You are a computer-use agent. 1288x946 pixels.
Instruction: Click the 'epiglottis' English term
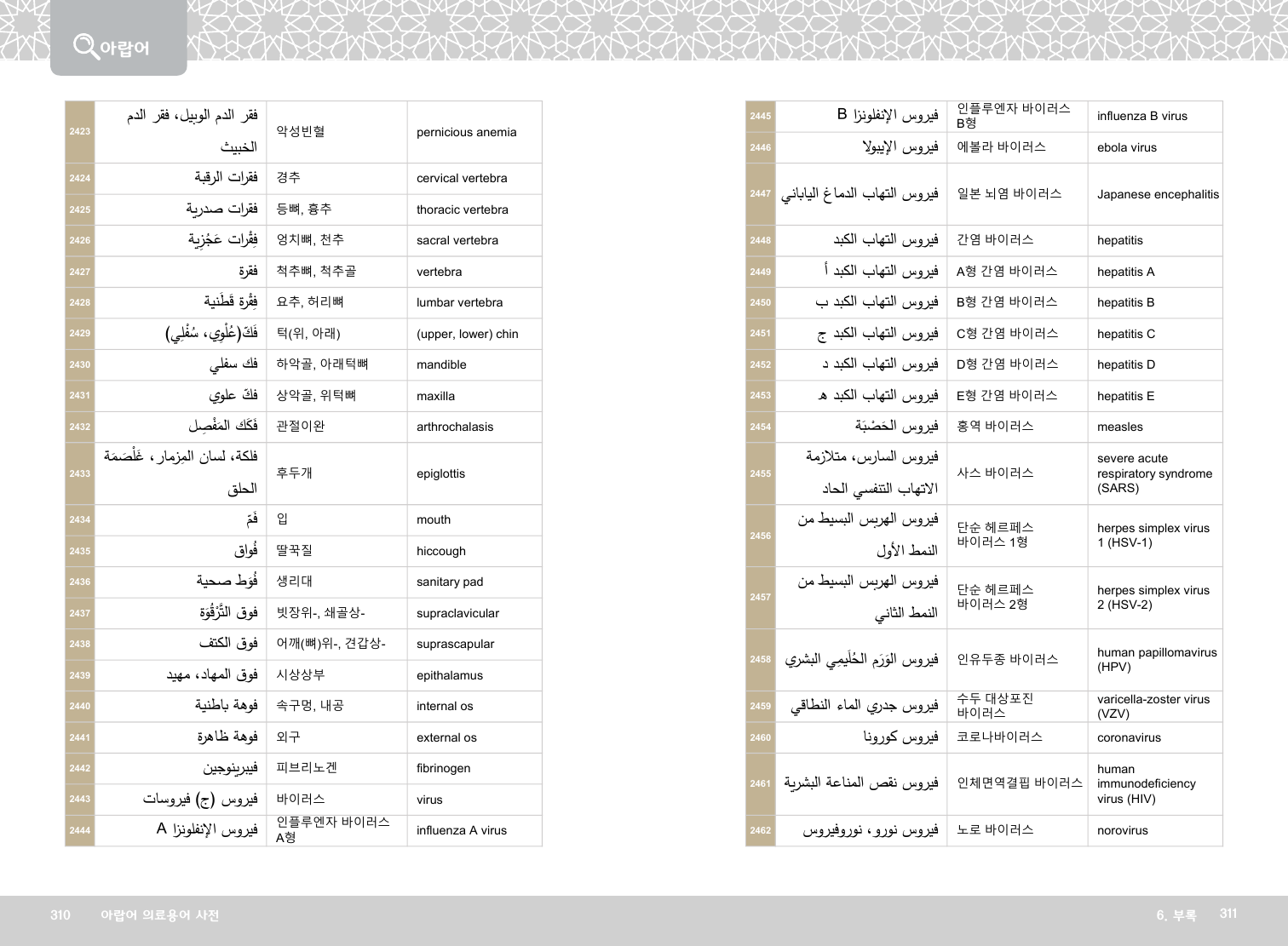click(440, 474)
